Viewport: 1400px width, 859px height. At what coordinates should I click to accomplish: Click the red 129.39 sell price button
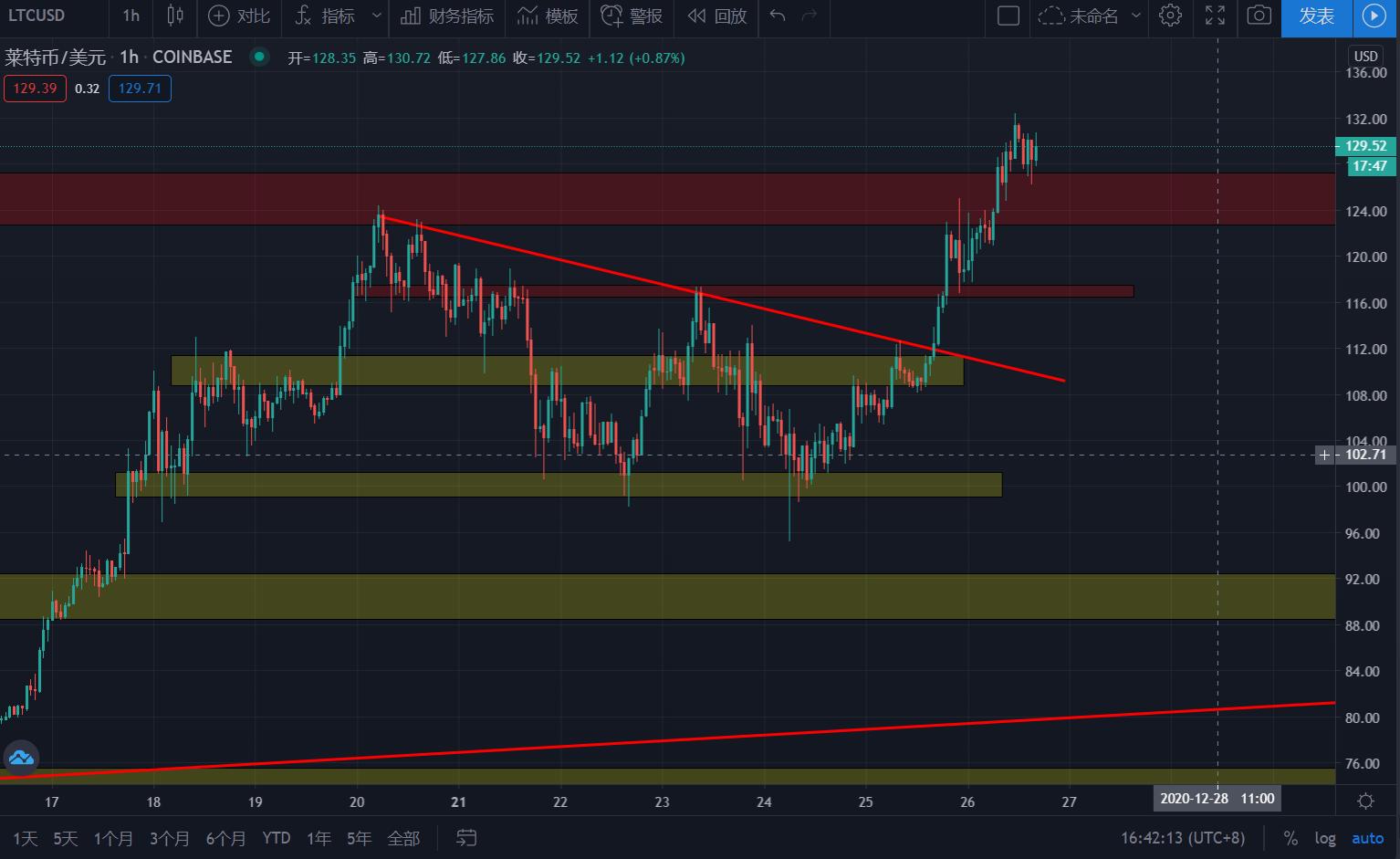click(x=35, y=89)
